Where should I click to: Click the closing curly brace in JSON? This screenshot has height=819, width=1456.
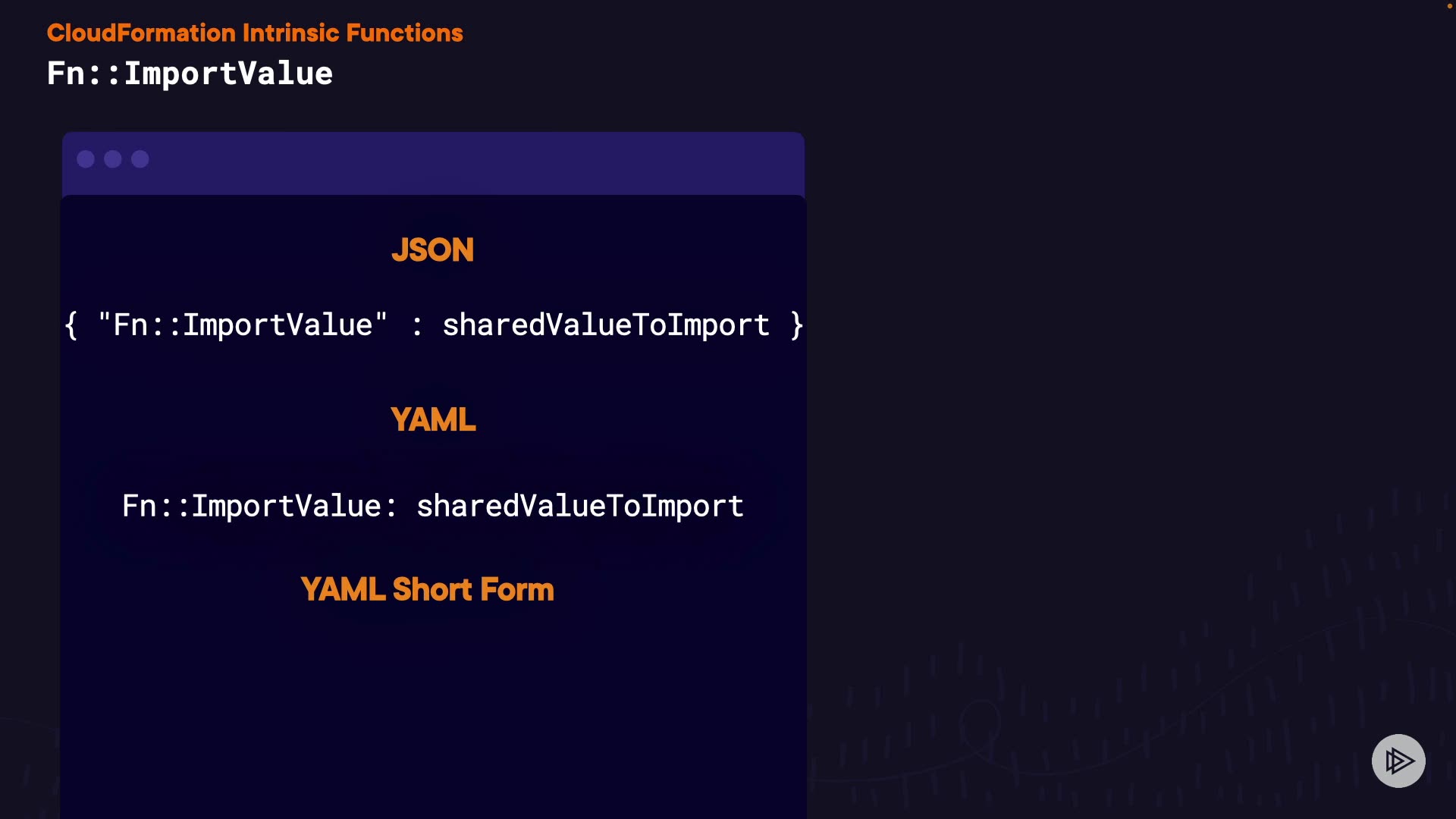tap(796, 325)
